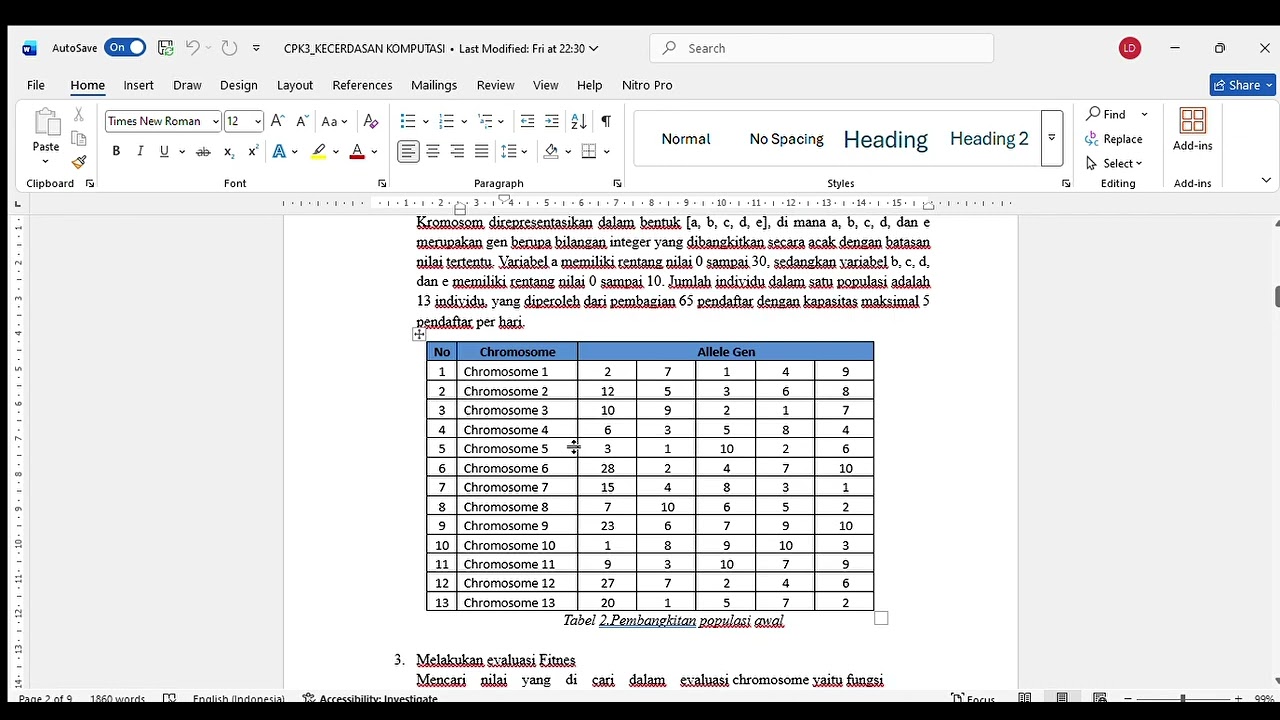Viewport: 1280px width, 720px height.
Task: Open the numbering list dropdown arrow
Action: (x=464, y=122)
